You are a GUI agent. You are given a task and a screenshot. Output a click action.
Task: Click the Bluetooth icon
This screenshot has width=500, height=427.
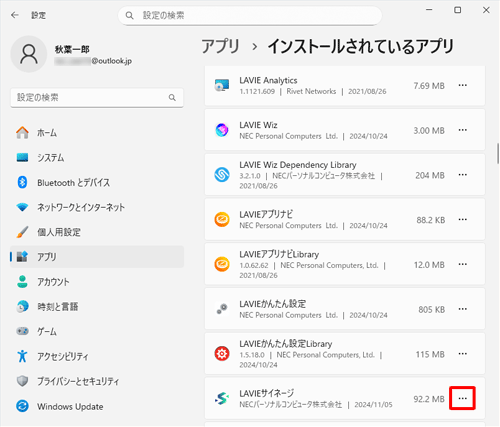point(22,182)
